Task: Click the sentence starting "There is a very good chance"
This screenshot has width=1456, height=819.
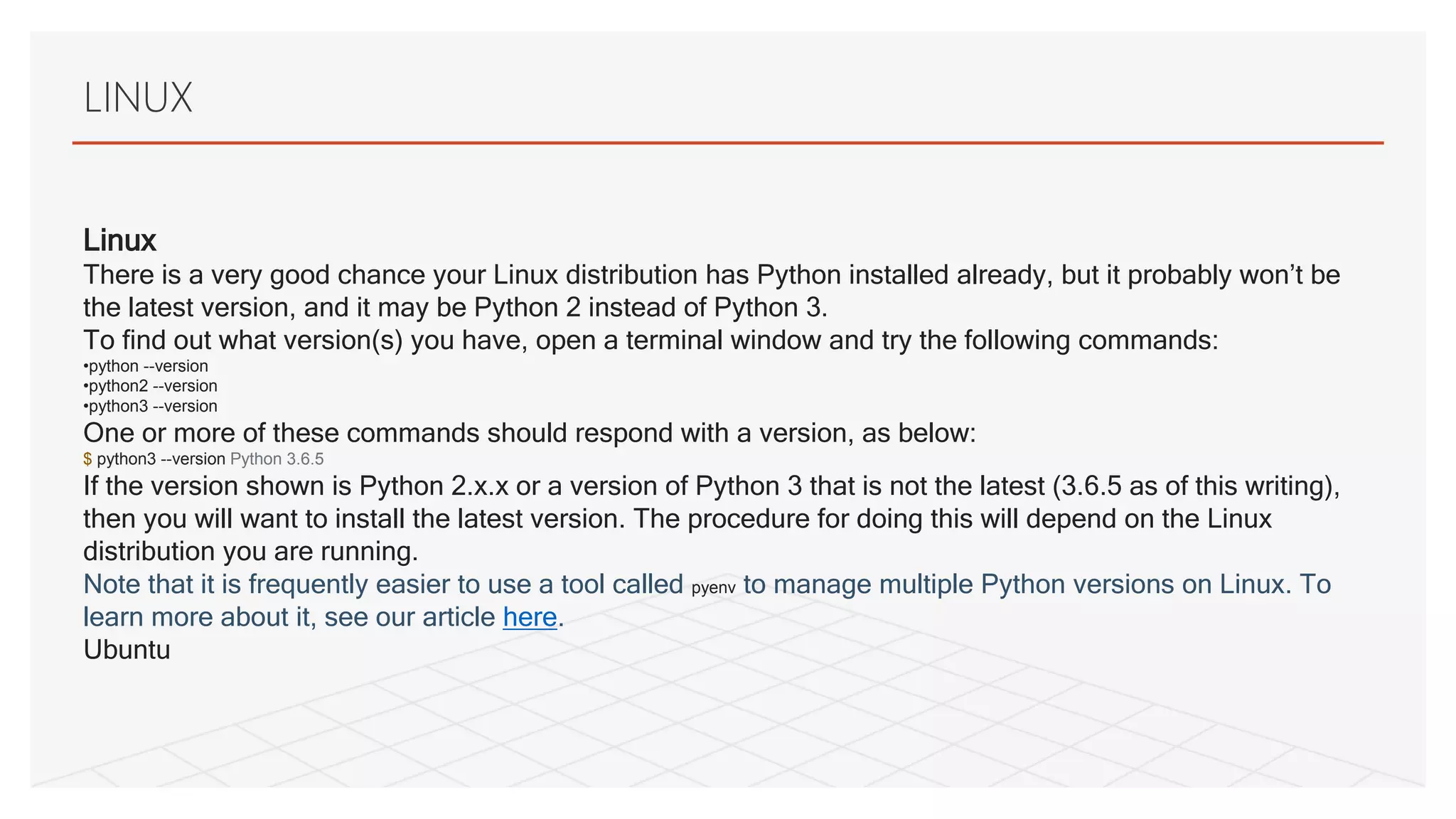Action: pyautogui.click(x=711, y=275)
